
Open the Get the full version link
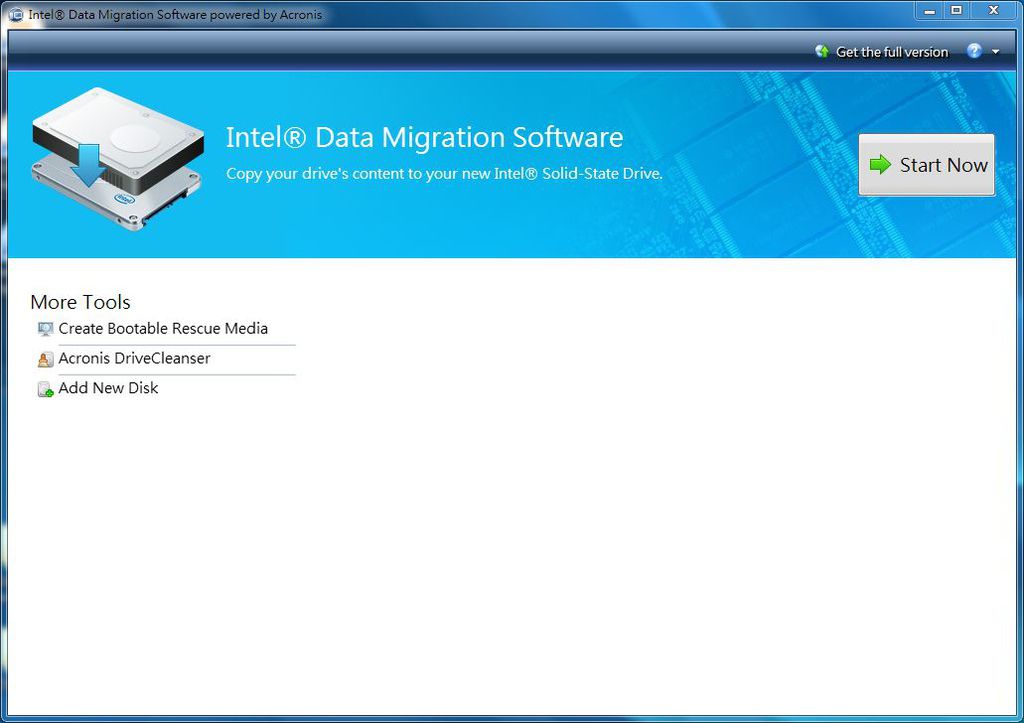point(891,52)
